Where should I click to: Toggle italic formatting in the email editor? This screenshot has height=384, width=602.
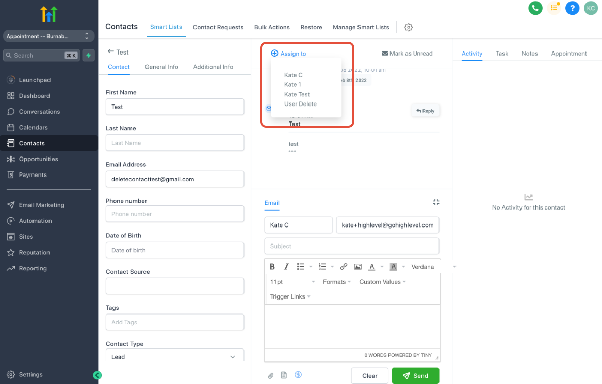tap(286, 266)
